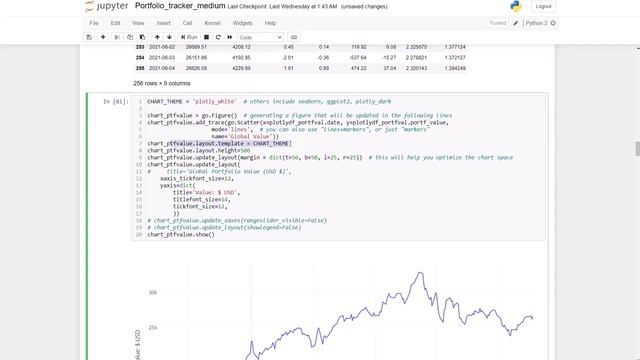Click the title='Value: $ USD' code line
The width and height of the screenshot is (640, 360).
pyautogui.click(x=206, y=193)
